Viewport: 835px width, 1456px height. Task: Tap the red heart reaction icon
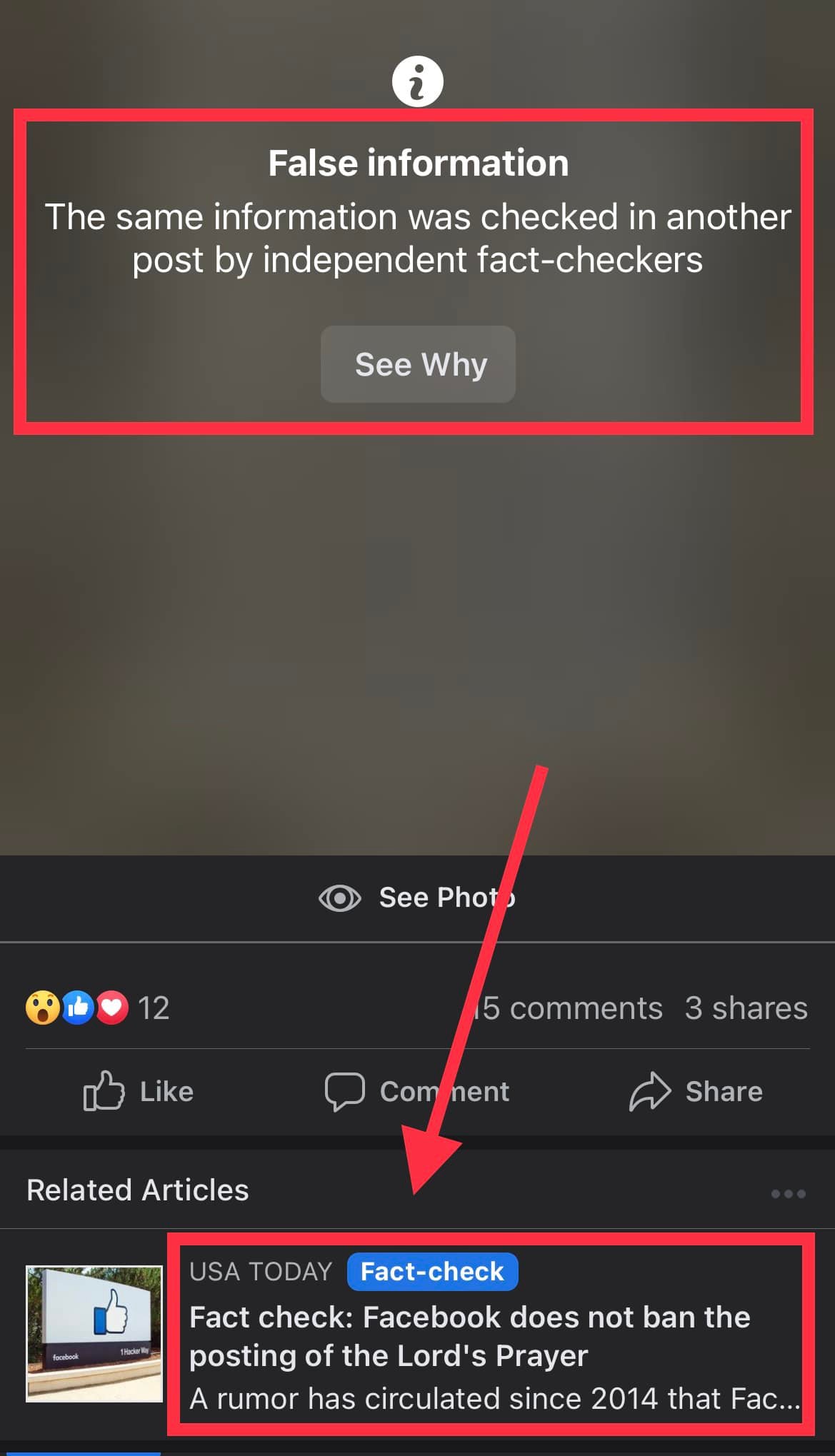(x=112, y=1008)
